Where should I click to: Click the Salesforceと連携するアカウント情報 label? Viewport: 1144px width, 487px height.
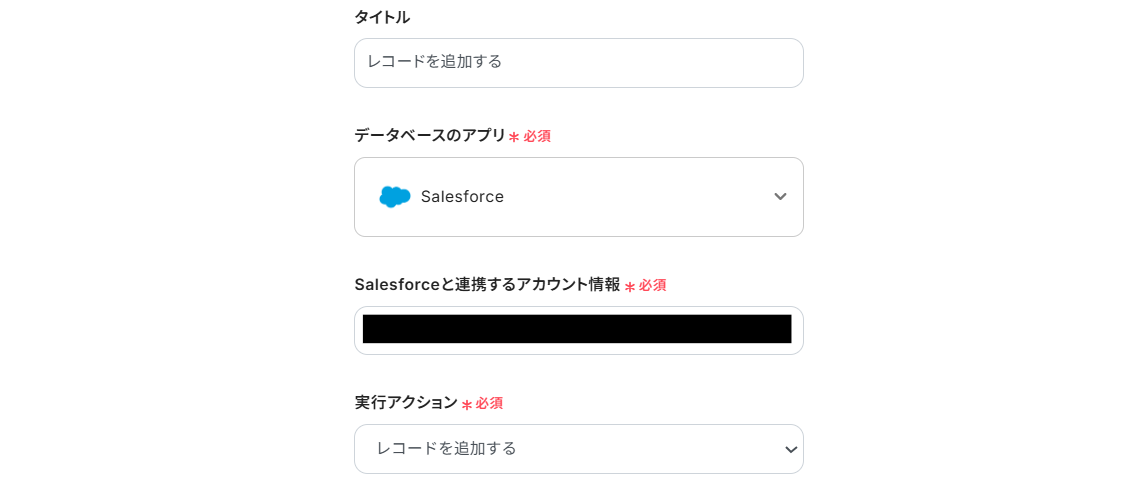487,285
